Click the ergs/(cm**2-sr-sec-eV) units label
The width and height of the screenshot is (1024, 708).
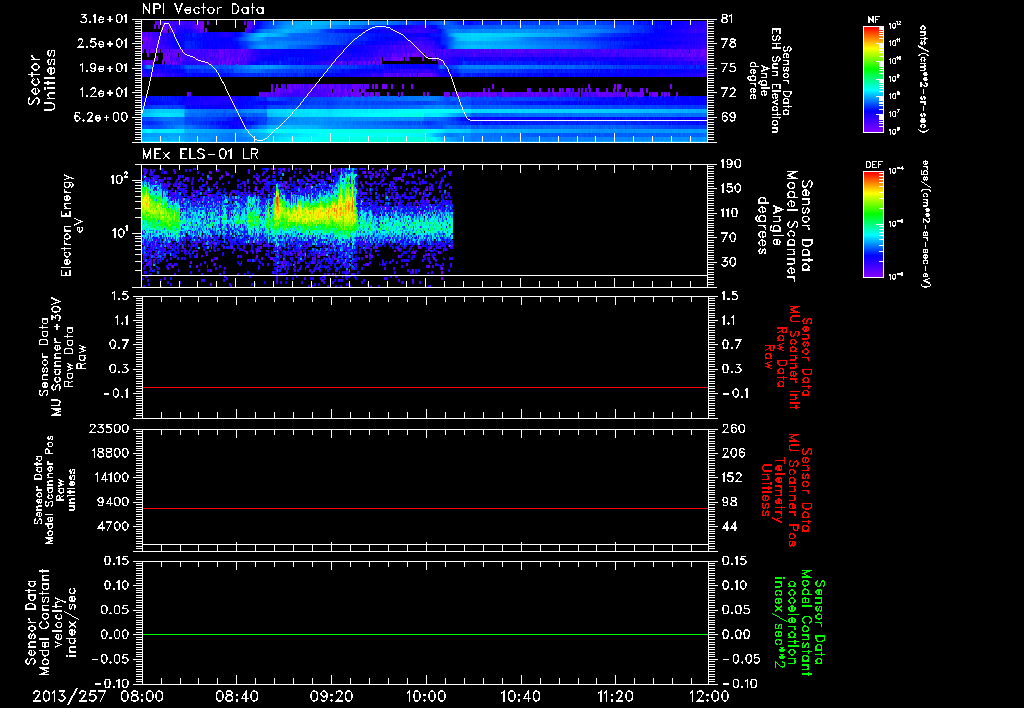coord(925,223)
